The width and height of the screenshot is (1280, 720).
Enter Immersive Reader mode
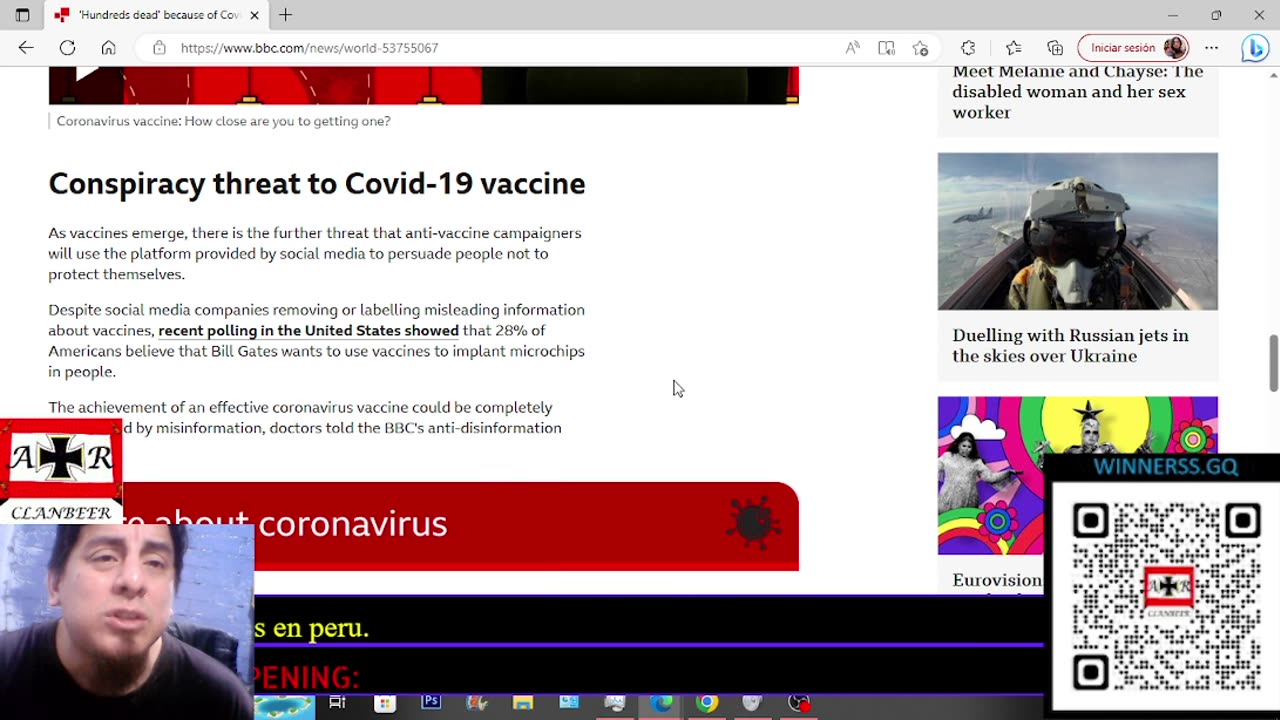click(886, 48)
